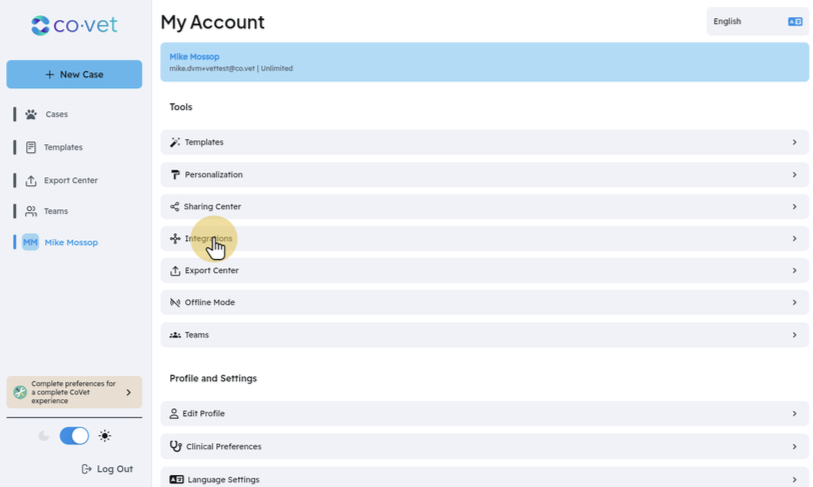813x487 pixels.
Task: Click the Integrations nodes icon
Action: pos(175,239)
